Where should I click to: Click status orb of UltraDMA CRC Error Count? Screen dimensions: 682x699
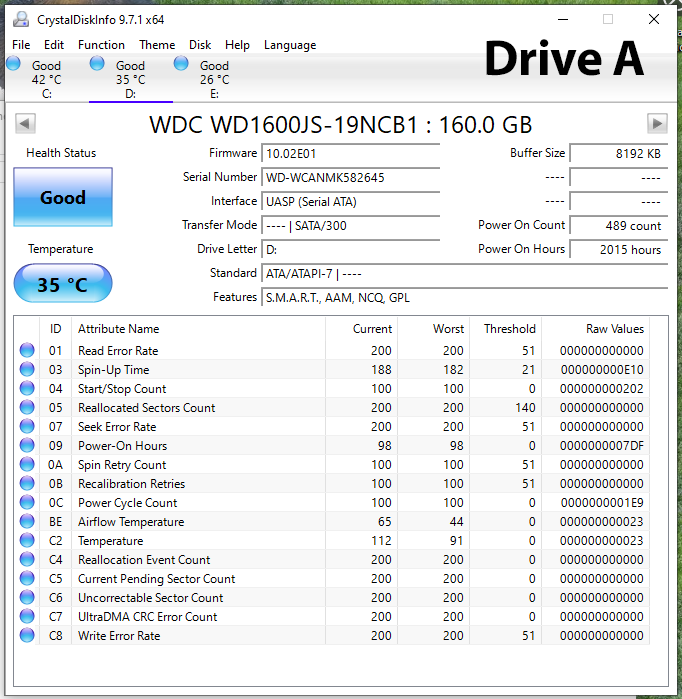[27, 617]
